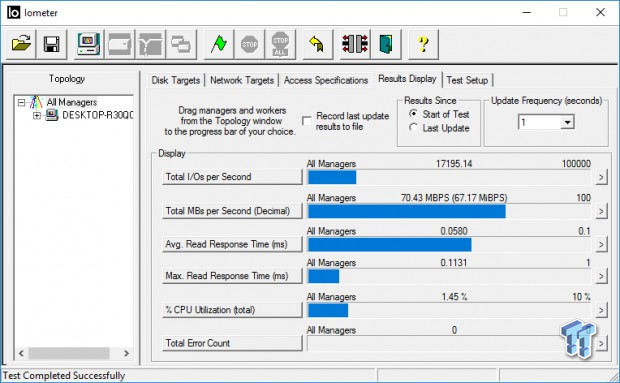Open help with the question mark icon
The height and width of the screenshot is (383, 620).
pos(423,44)
